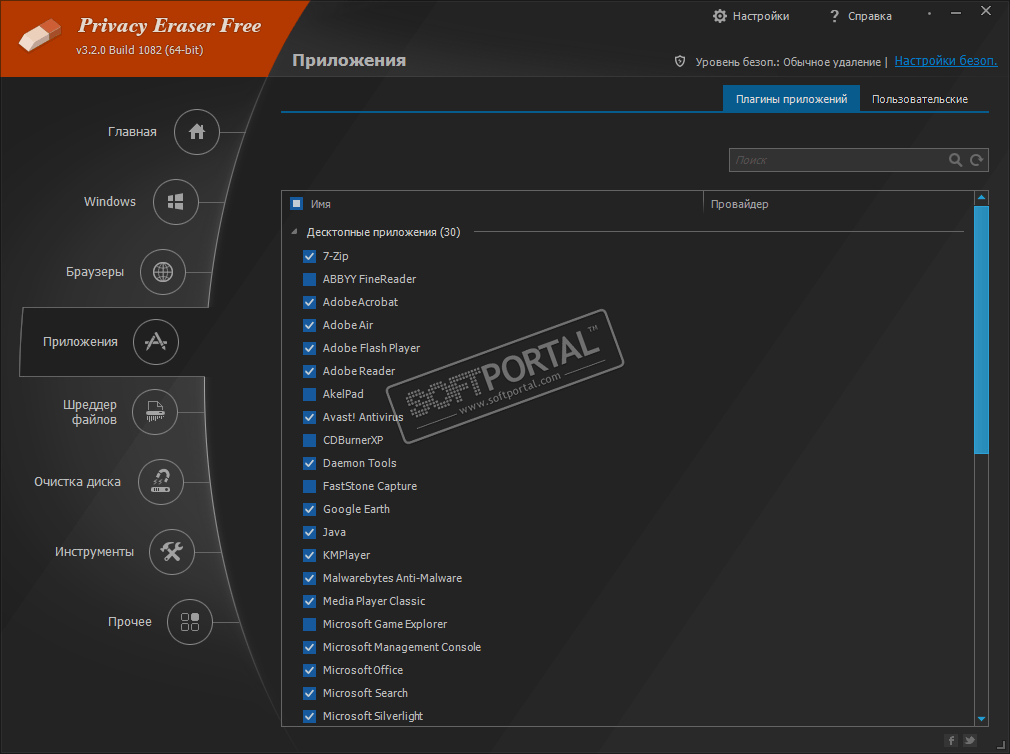The height and width of the screenshot is (754, 1010).
Task: Select the Приложения apps icon
Action: coord(156,342)
